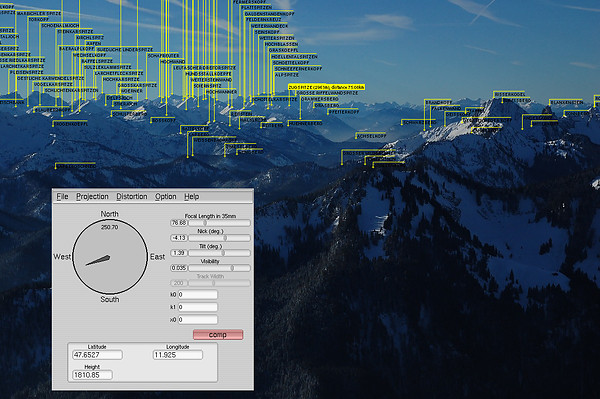The height and width of the screenshot is (399, 600).
Task: Open the Option menu
Action: (166, 197)
